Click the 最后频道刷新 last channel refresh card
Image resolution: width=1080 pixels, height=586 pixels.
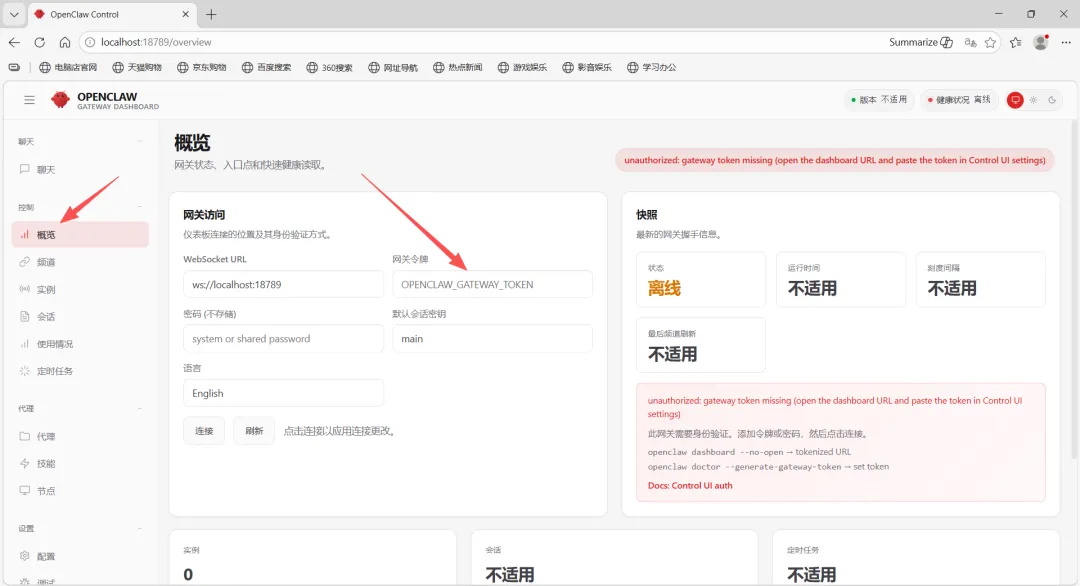click(x=700, y=345)
